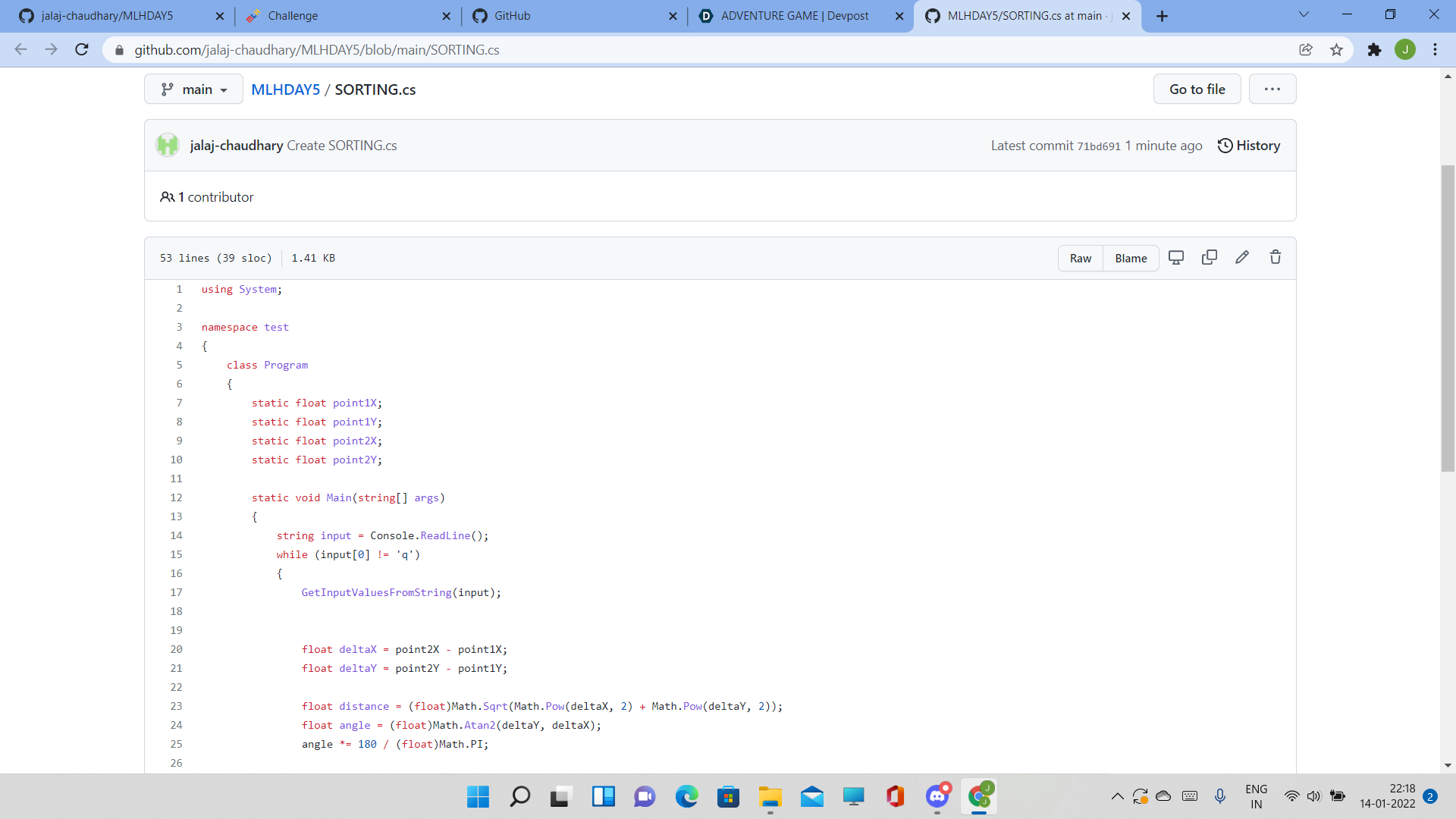Click the pencil icon to edit file
The width and height of the screenshot is (1456, 819).
coord(1242,258)
